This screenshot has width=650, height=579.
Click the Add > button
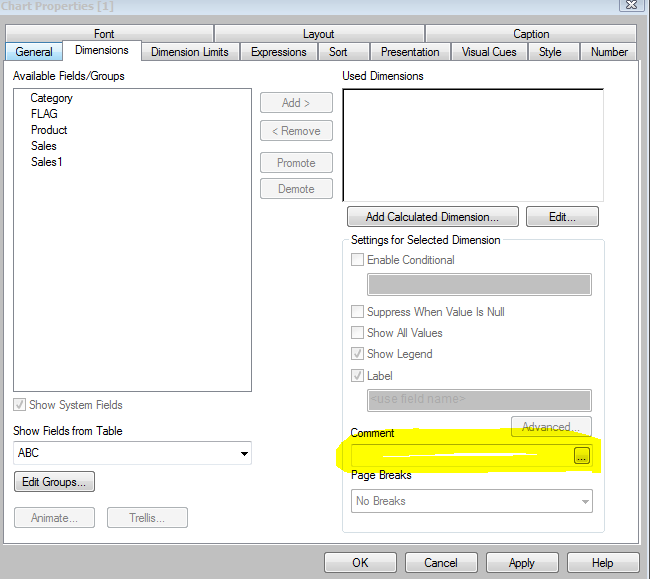pyautogui.click(x=296, y=102)
